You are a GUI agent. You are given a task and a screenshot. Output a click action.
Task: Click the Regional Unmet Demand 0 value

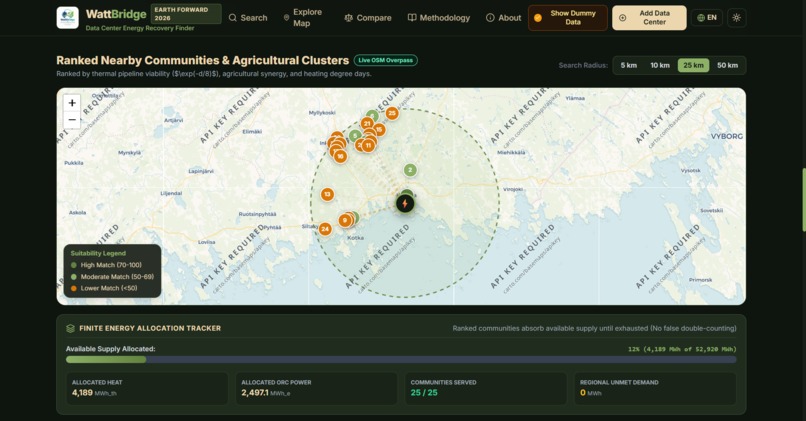click(583, 393)
